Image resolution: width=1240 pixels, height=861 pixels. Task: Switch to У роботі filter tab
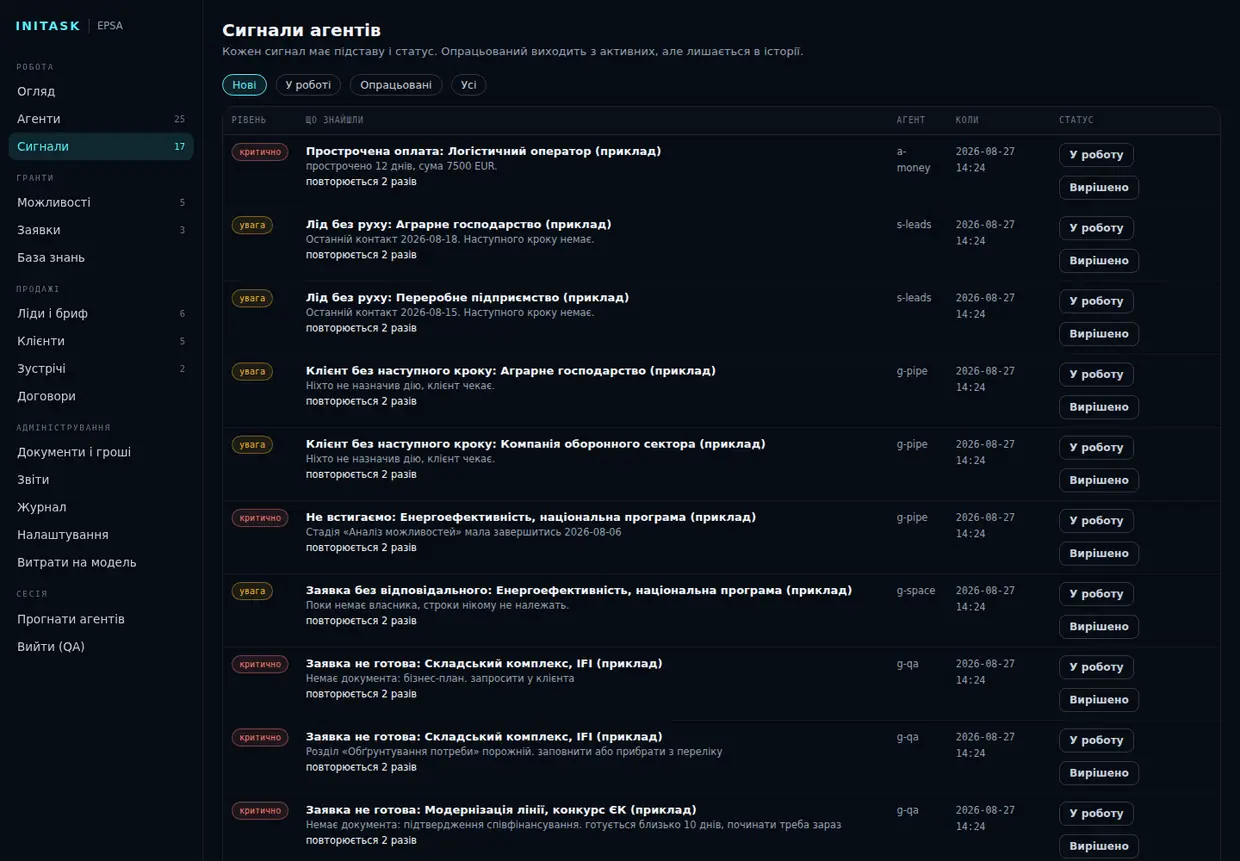(x=309, y=85)
